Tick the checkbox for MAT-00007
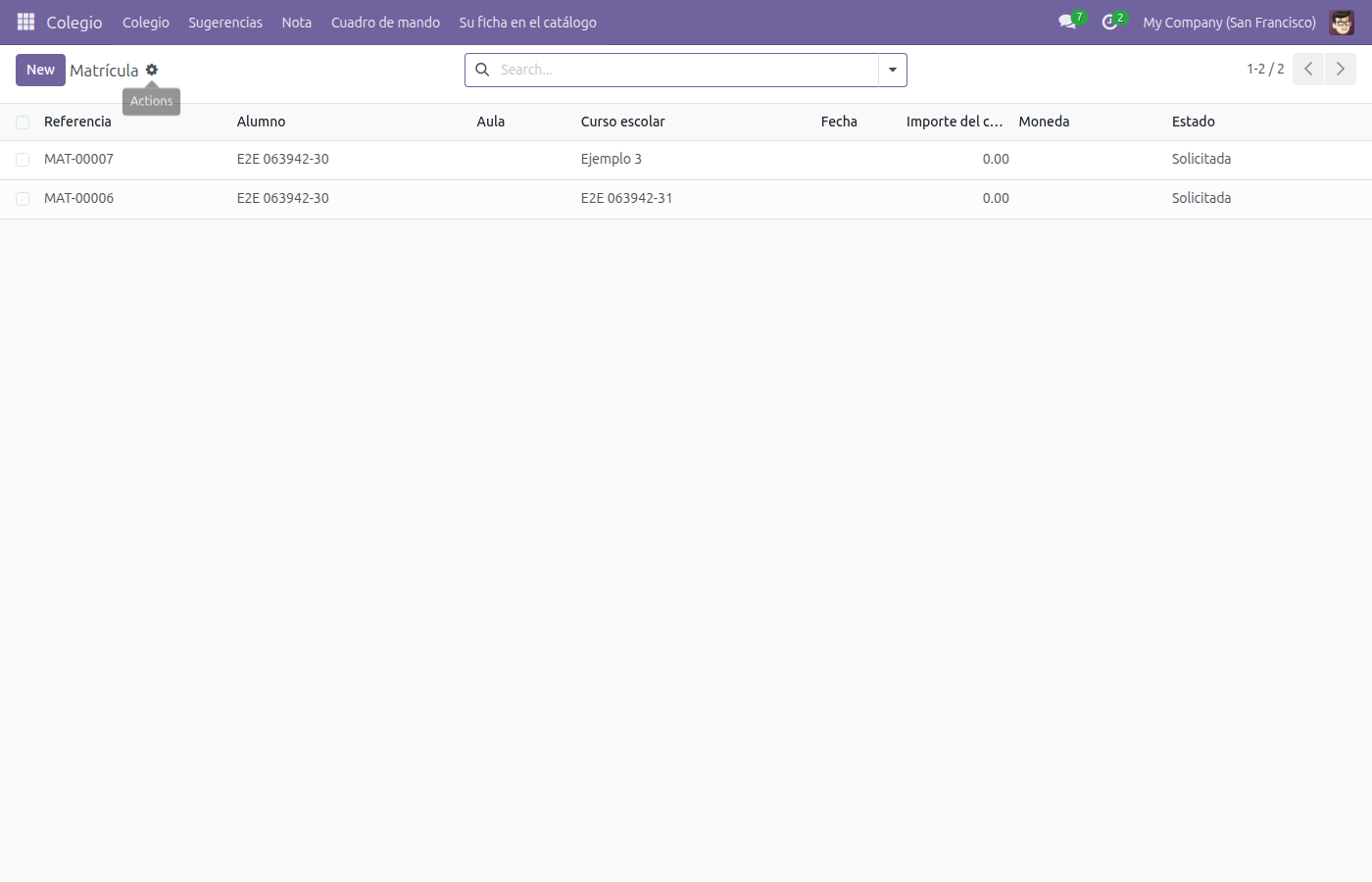Image resolution: width=1372 pixels, height=882 pixels. tap(23, 160)
